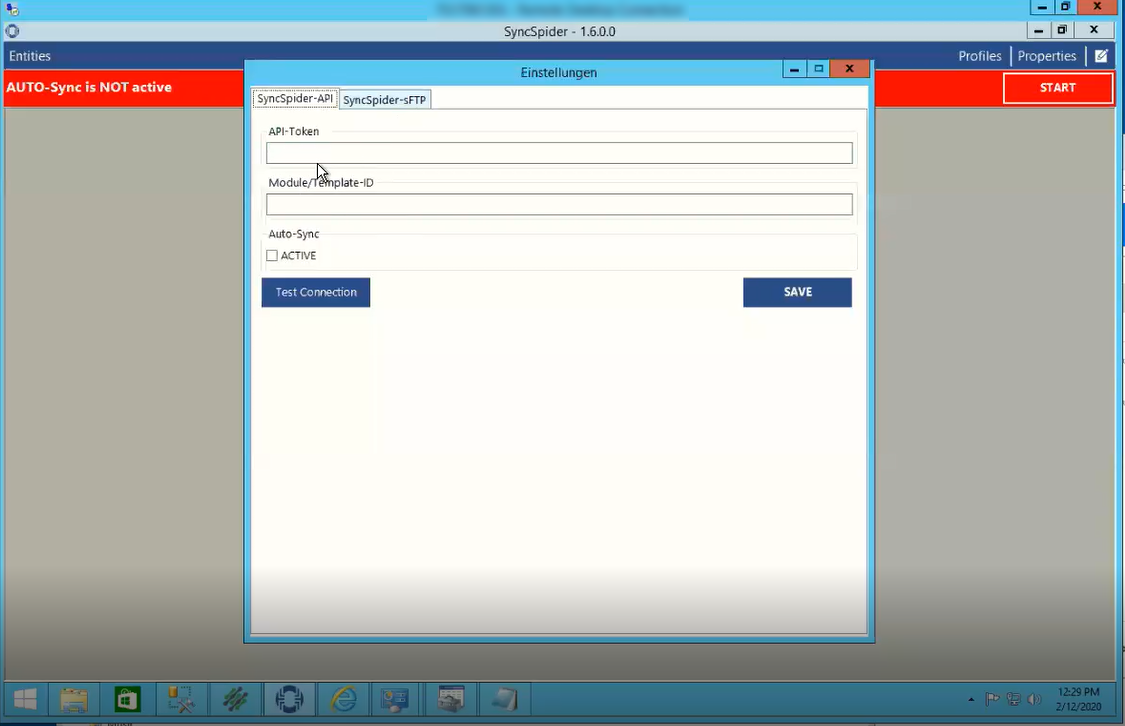Open the Windows Store taskbar icon
Image resolution: width=1125 pixels, height=726 pixels.
128,699
